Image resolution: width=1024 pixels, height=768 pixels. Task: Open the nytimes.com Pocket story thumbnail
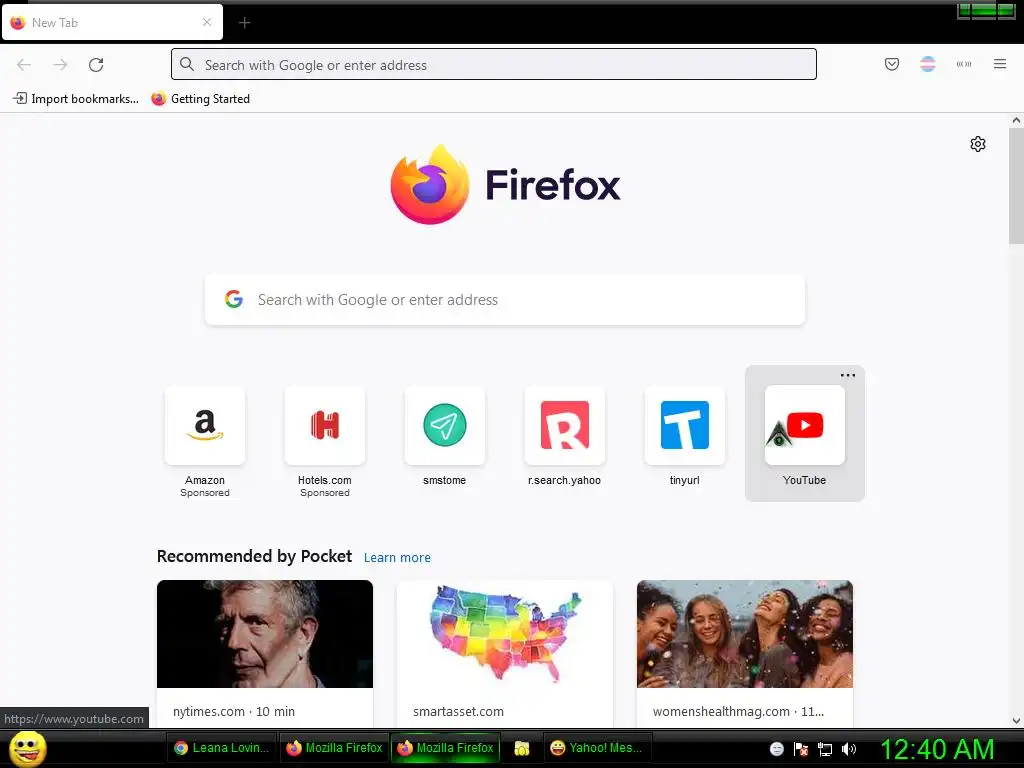tap(264, 633)
